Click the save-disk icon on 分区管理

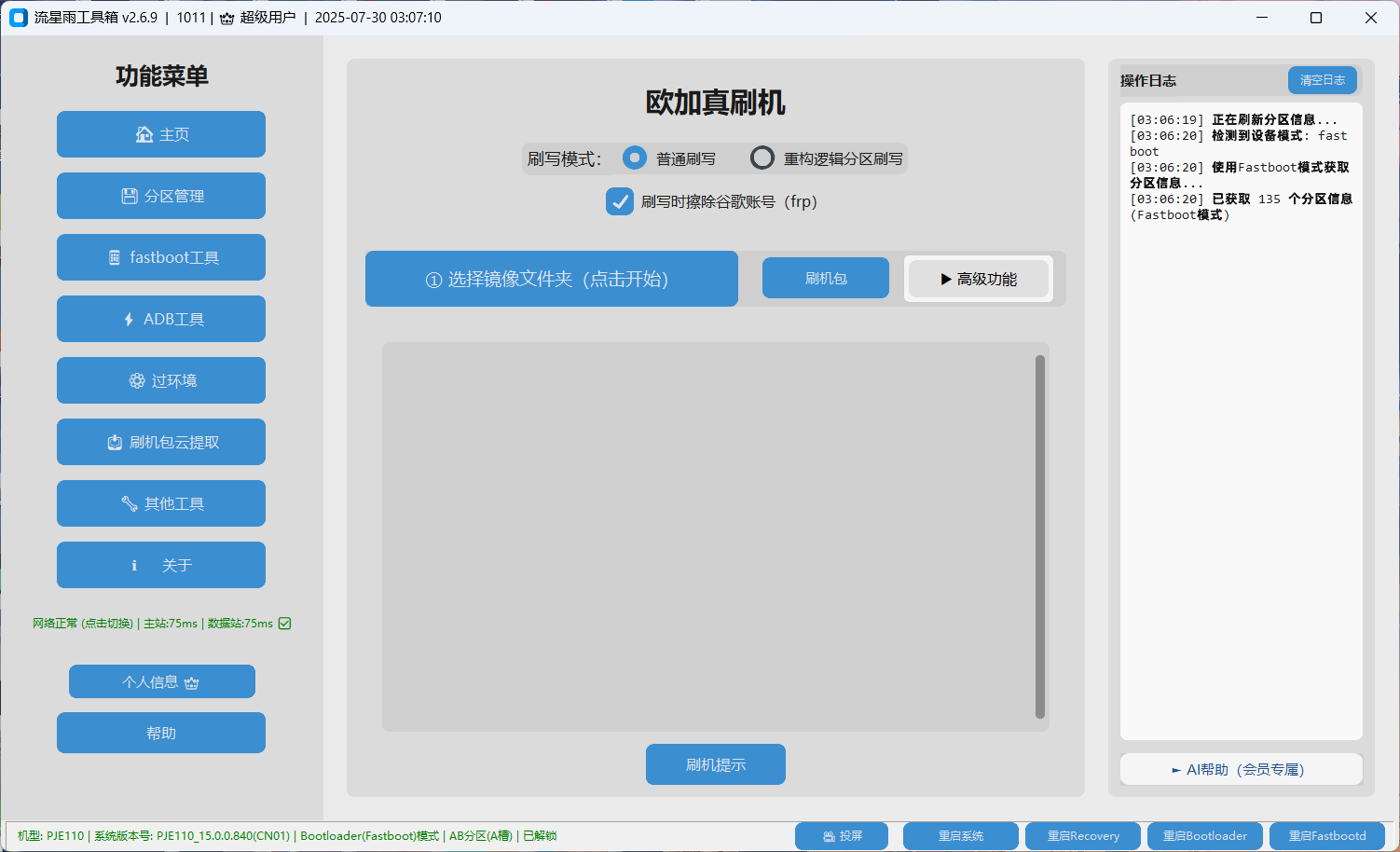click(130, 196)
